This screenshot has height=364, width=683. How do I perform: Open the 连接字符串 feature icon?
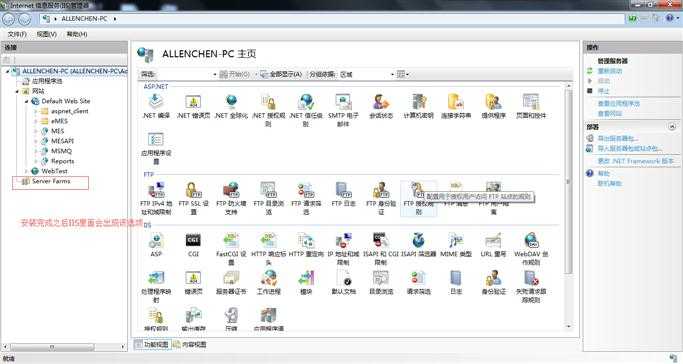point(456,102)
